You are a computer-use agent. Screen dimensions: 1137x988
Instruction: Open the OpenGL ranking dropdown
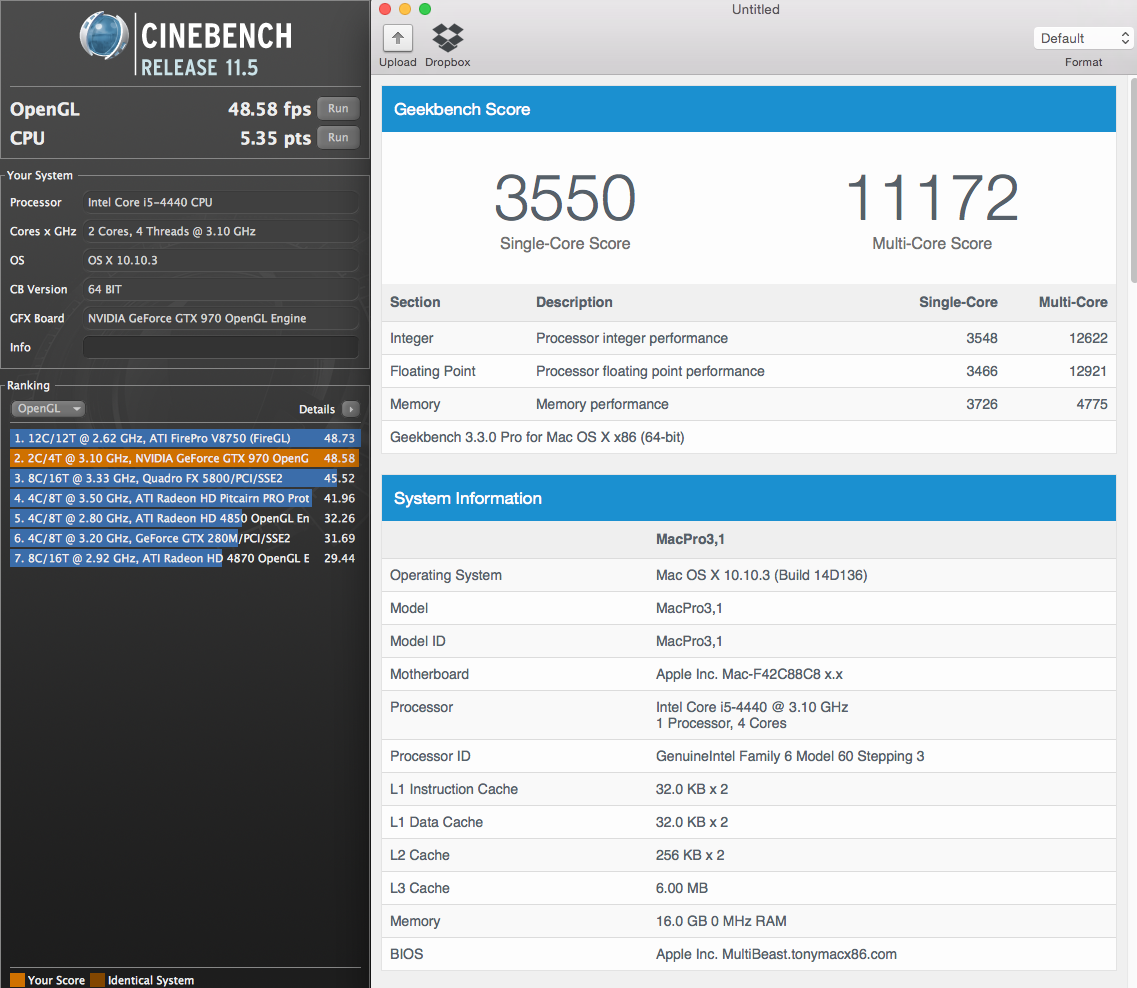47,409
